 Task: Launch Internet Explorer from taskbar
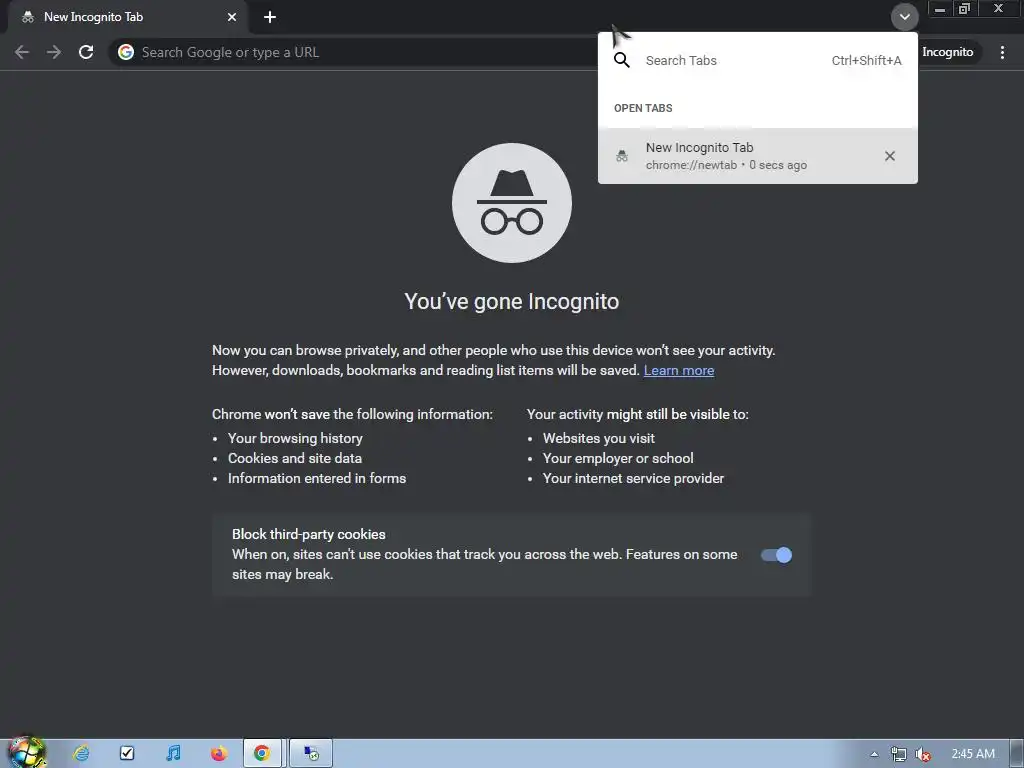[81, 754]
